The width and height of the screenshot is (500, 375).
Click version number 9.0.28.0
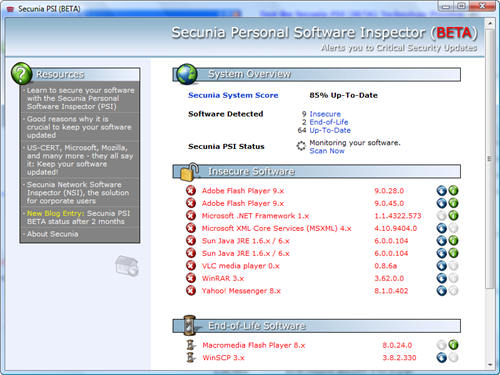(x=389, y=191)
